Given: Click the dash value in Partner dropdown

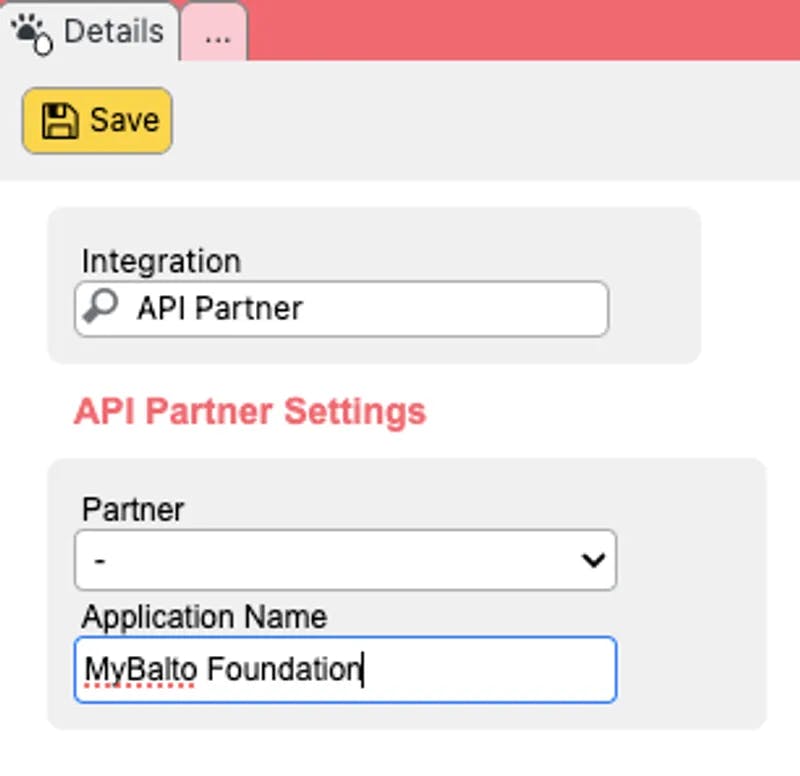Looking at the screenshot, I should click(x=100, y=561).
